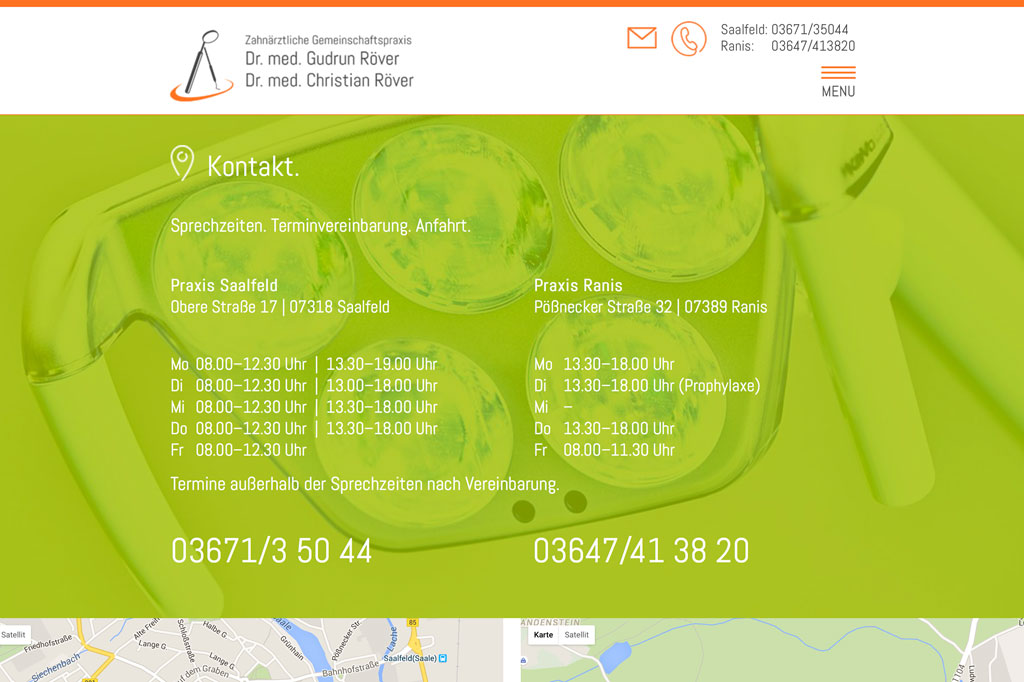This screenshot has width=1024, height=682.
Task: Click the Praxis Ranis heading
Action: [578, 285]
